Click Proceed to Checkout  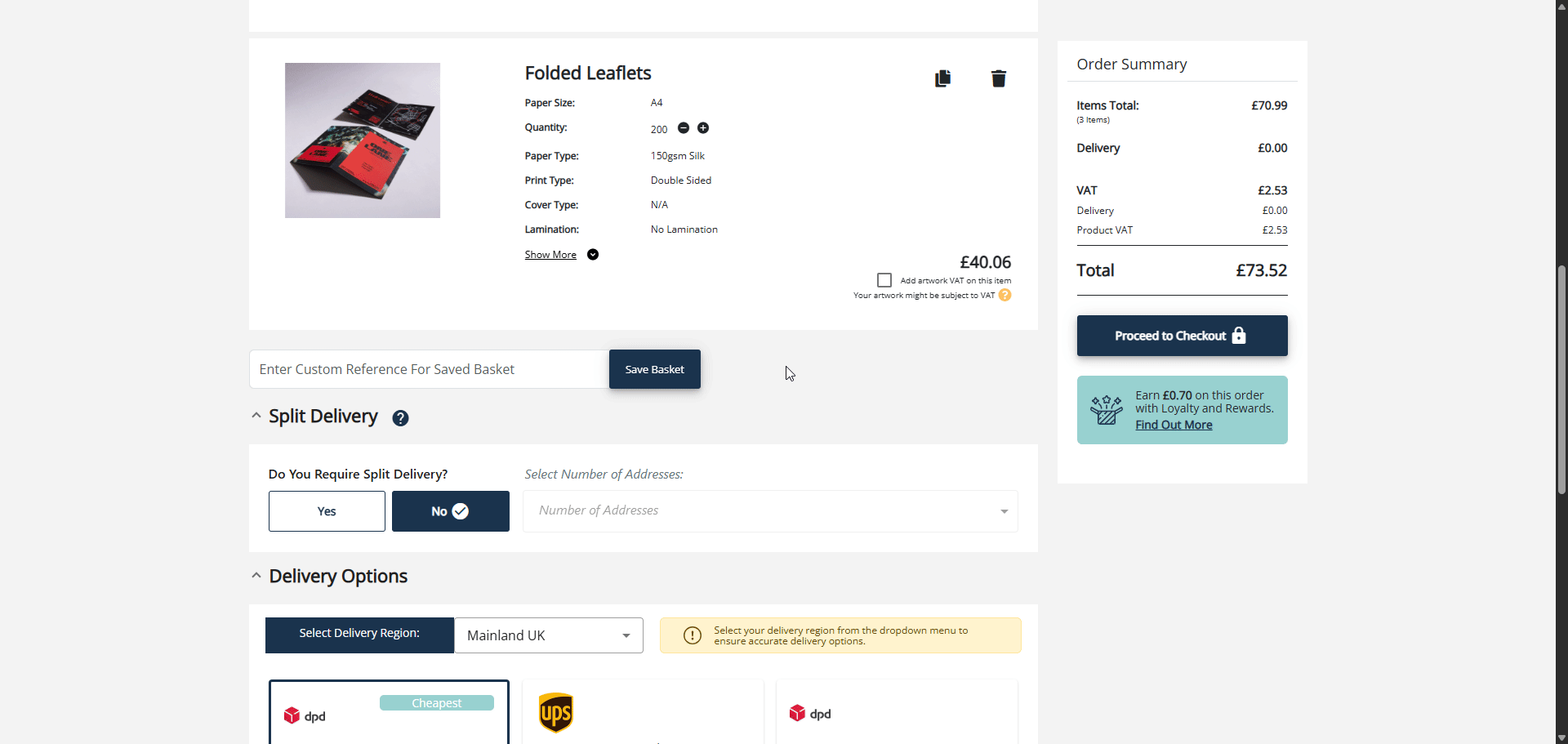pyautogui.click(x=1182, y=336)
